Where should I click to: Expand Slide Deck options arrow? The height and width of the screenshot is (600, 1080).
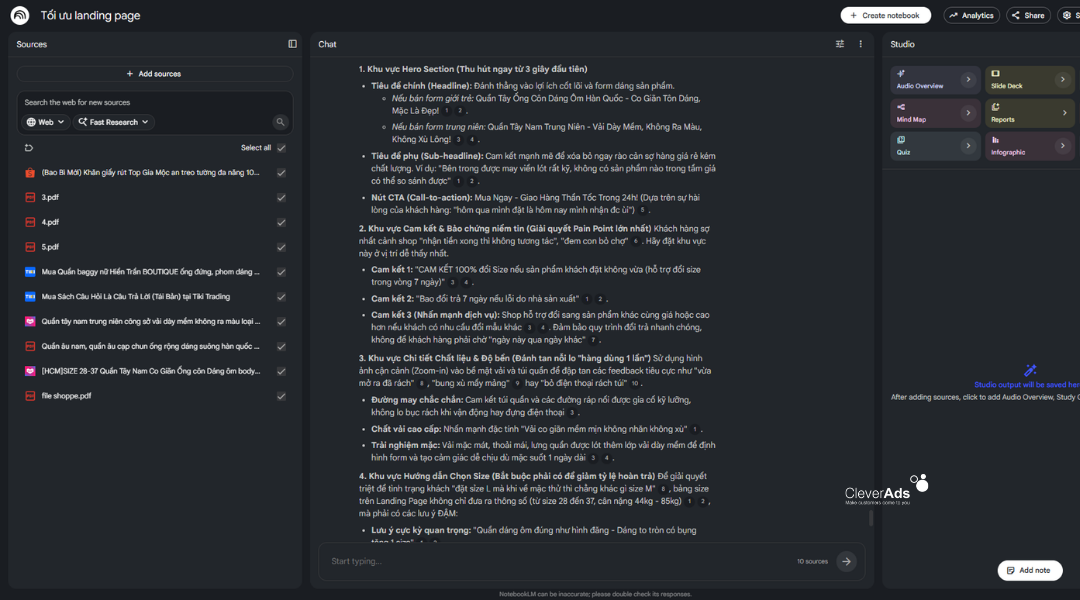click(1063, 80)
